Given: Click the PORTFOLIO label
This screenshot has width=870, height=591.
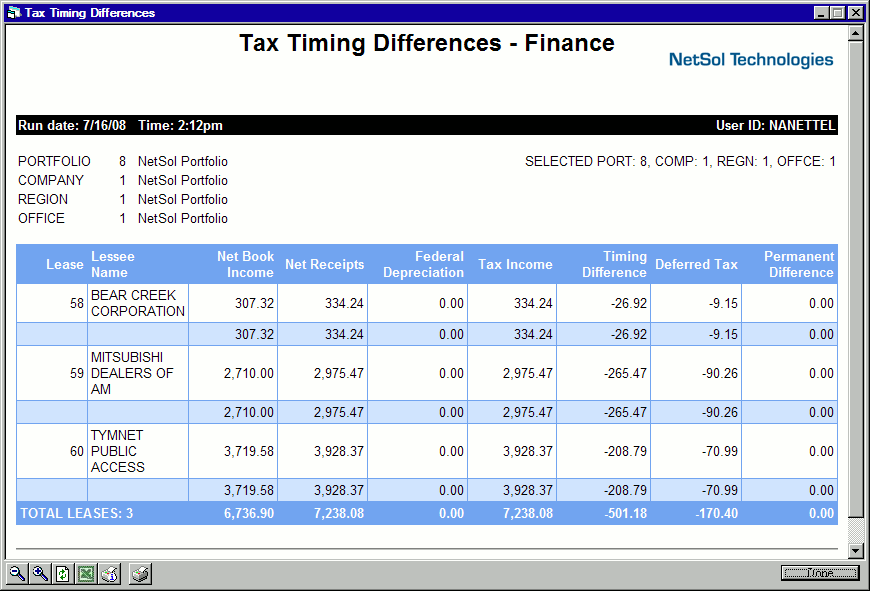Looking at the screenshot, I should [54, 161].
